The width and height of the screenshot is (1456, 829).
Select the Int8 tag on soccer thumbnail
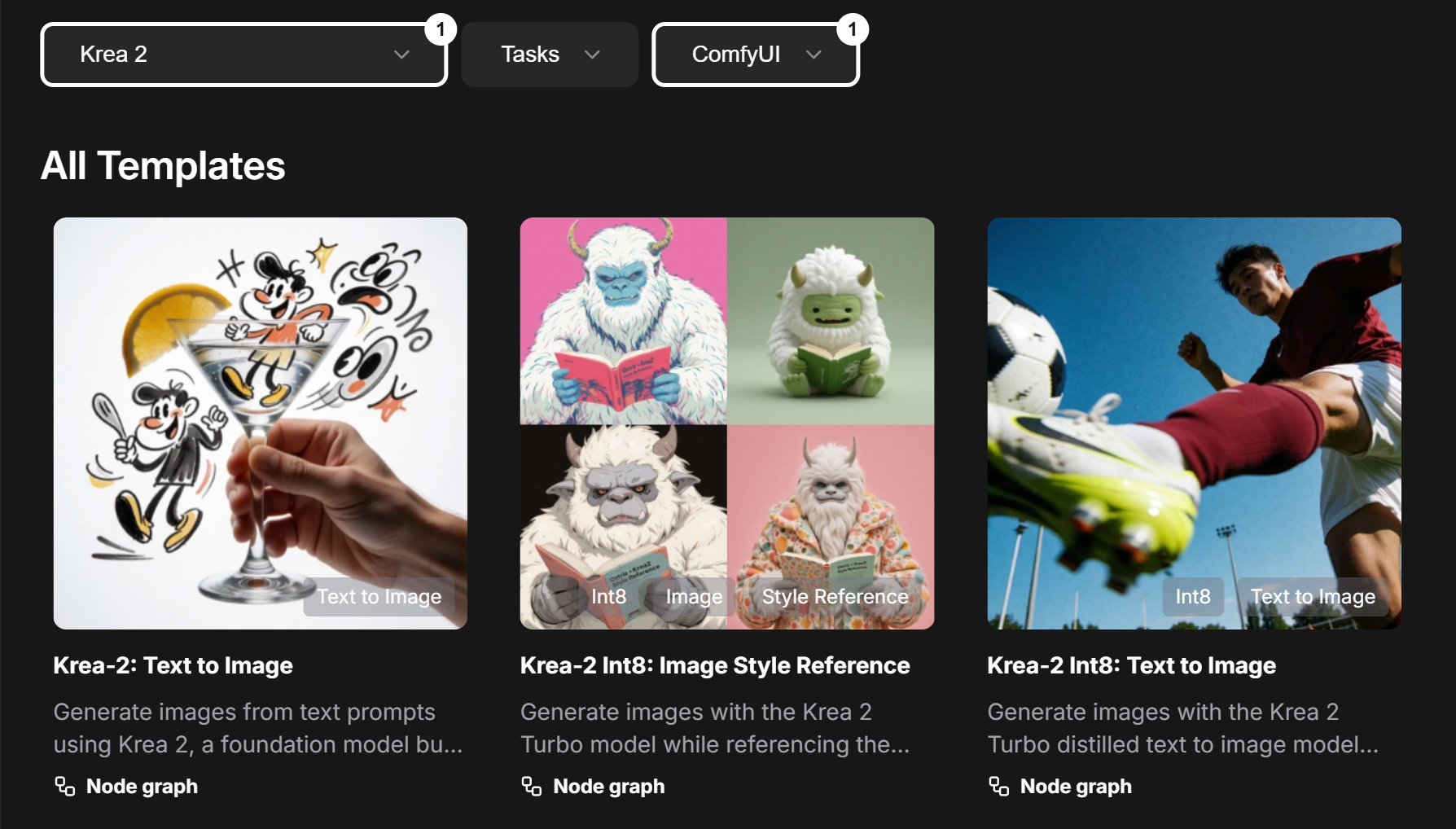(1193, 597)
